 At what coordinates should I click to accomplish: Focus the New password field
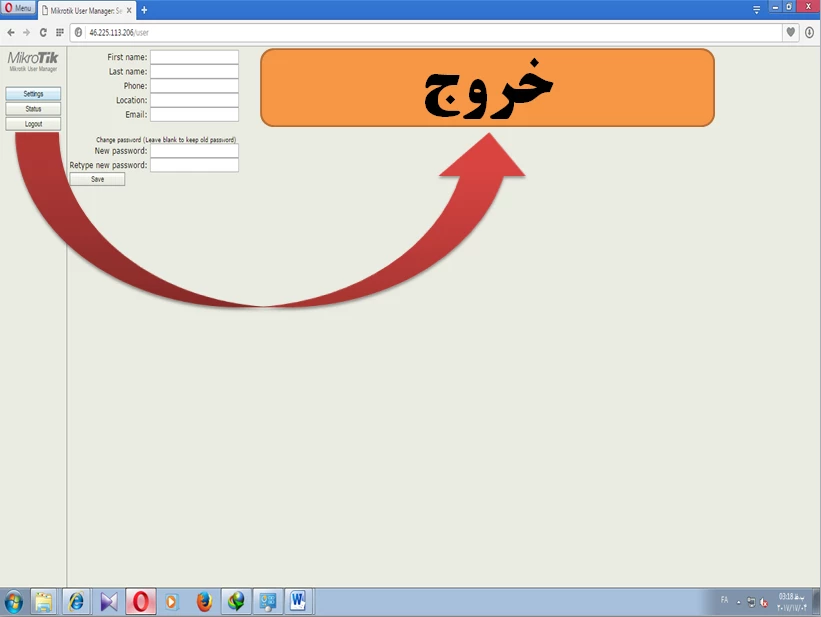194,151
